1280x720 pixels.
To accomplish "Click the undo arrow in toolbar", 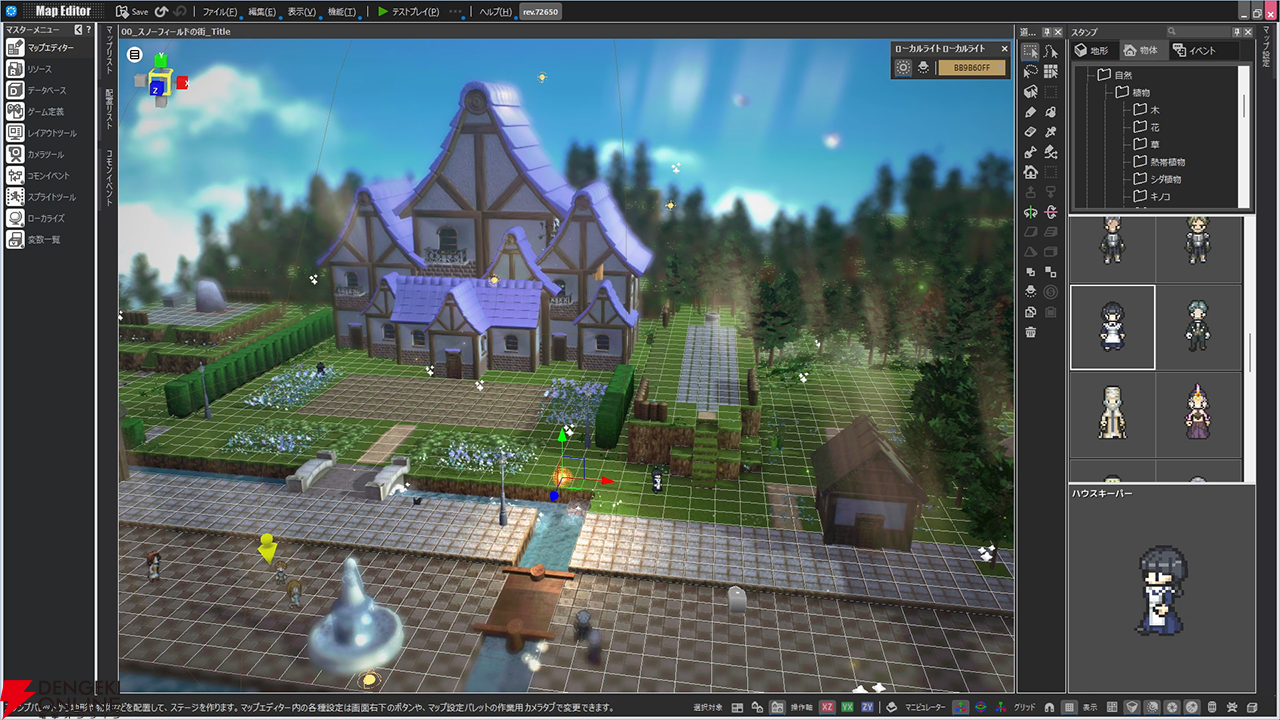I will 161,12.
